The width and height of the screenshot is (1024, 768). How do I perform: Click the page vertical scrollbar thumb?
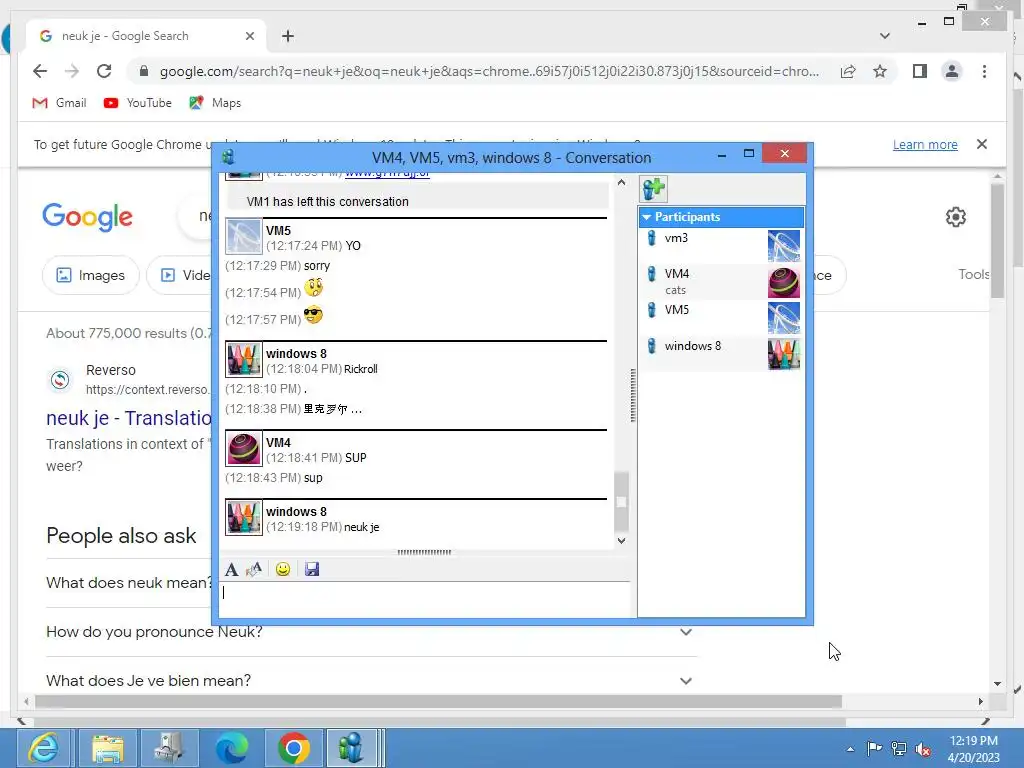click(x=997, y=240)
